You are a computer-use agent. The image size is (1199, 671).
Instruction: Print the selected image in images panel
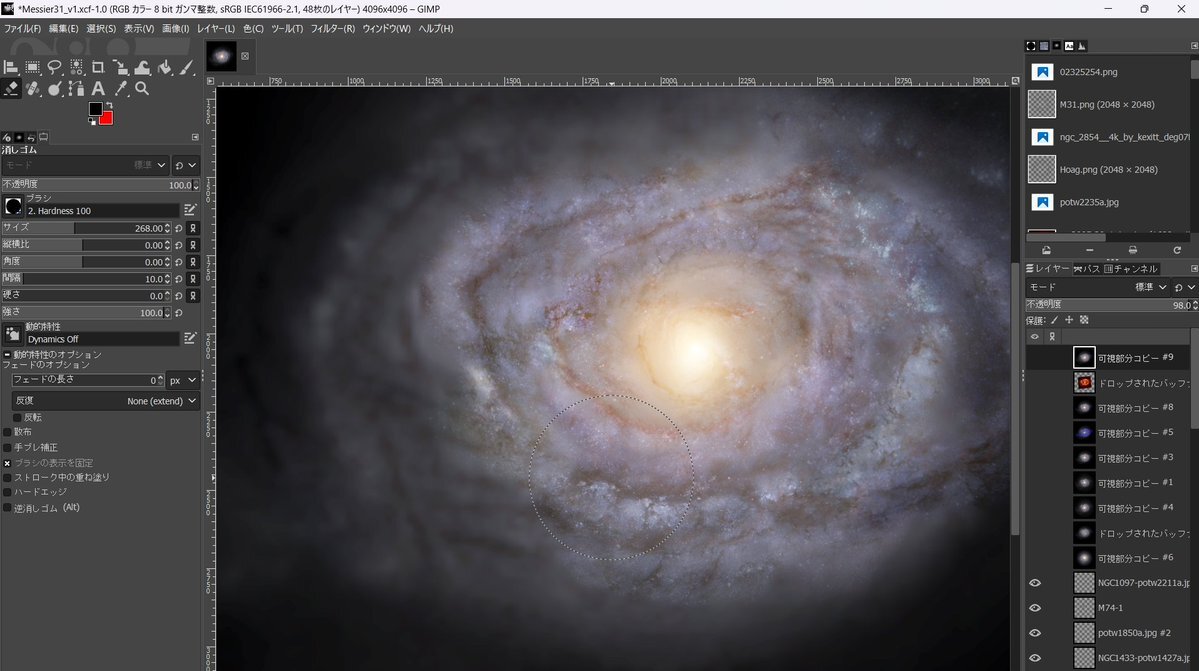click(x=1132, y=250)
